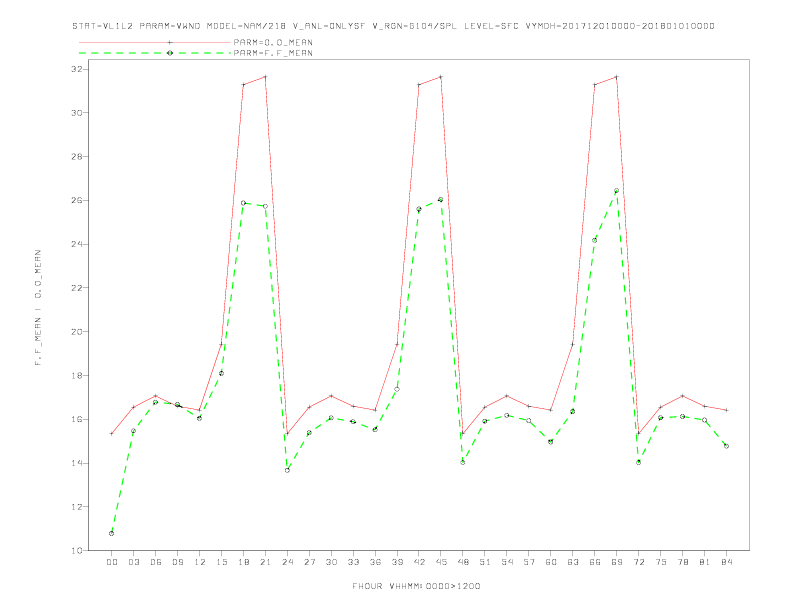Click the x-axis tick label 51
This screenshot has width=792, height=612.
coord(485,562)
